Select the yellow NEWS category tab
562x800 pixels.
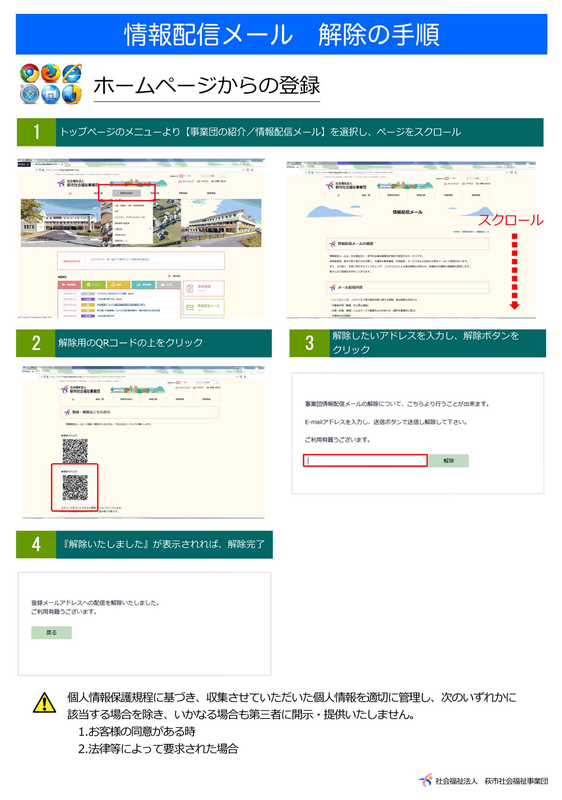118,285
